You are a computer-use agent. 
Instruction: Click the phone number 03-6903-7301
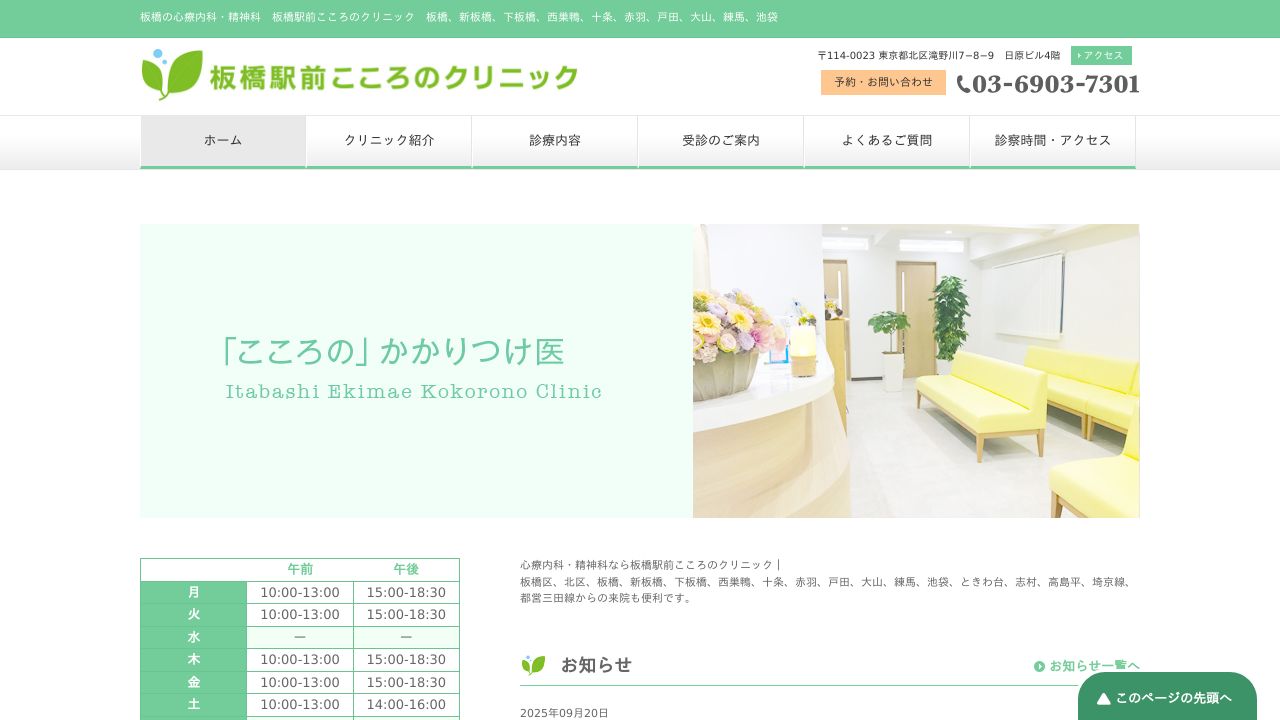click(x=1055, y=84)
